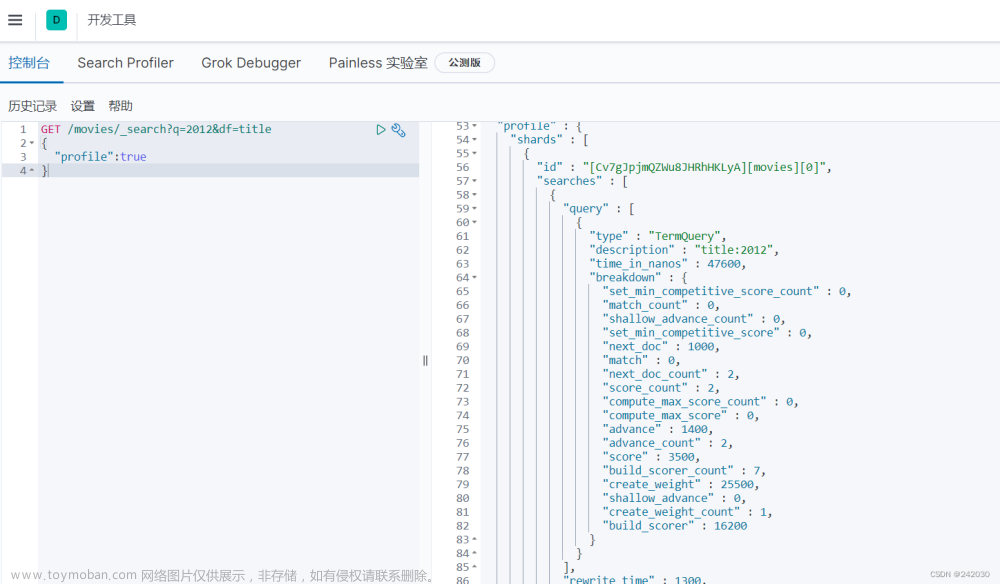The height and width of the screenshot is (584, 1000).
Task: Click the GET /movies/_search request line
Action: click(156, 129)
